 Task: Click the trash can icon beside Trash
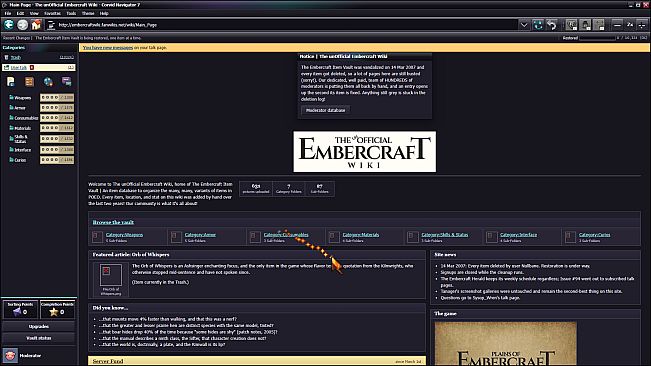6,58
